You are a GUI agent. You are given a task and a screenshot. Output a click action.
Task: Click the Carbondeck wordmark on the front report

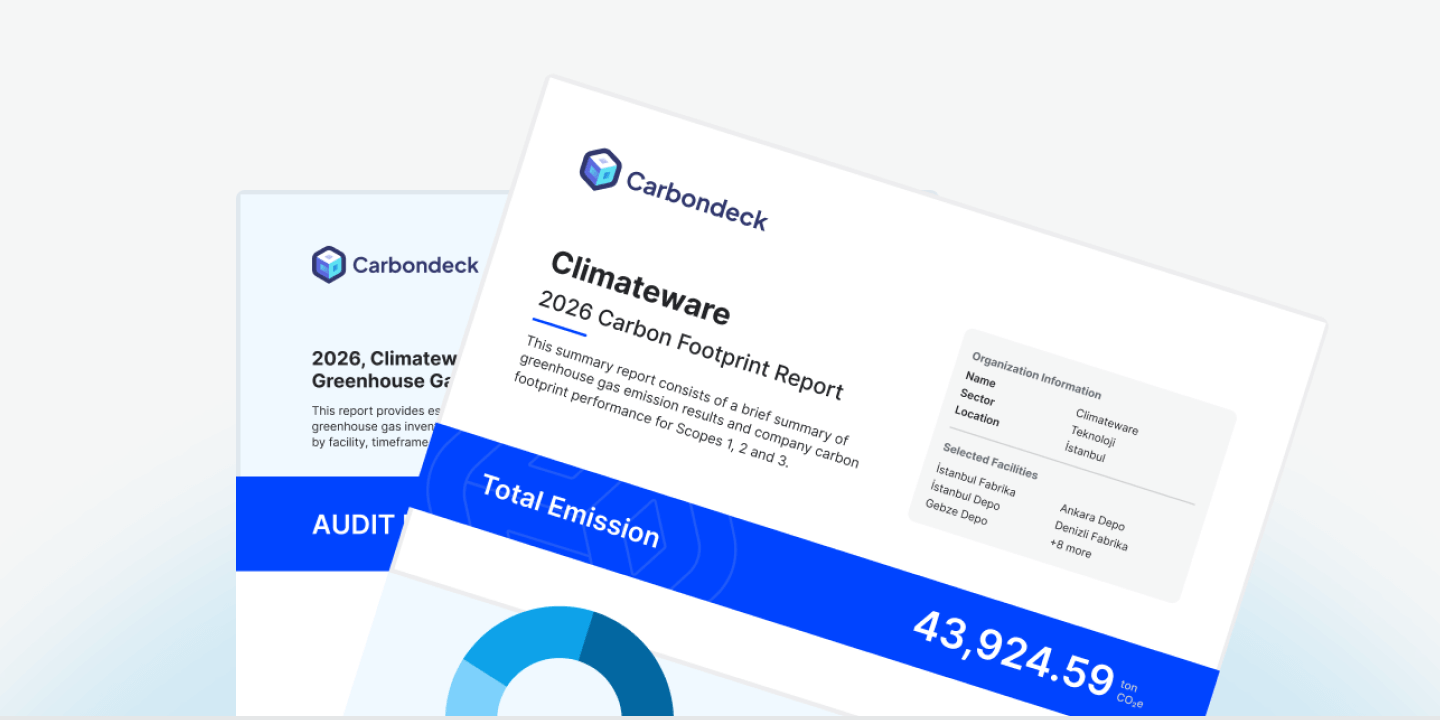[696, 200]
